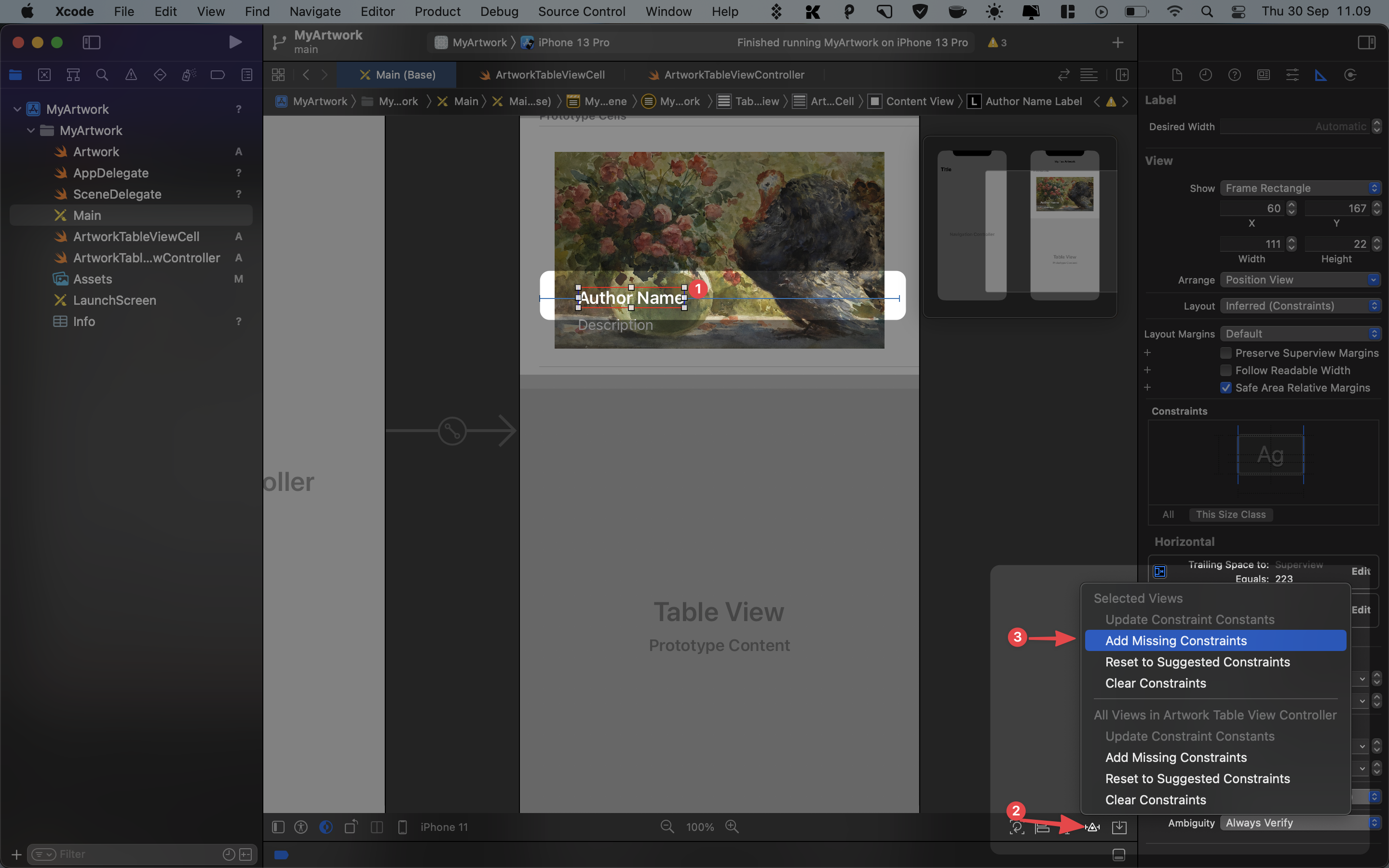This screenshot has width=1389, height=868.
Task: Open the Related Items grid menu
Action: pyautogui.click(x=278, y=75)
